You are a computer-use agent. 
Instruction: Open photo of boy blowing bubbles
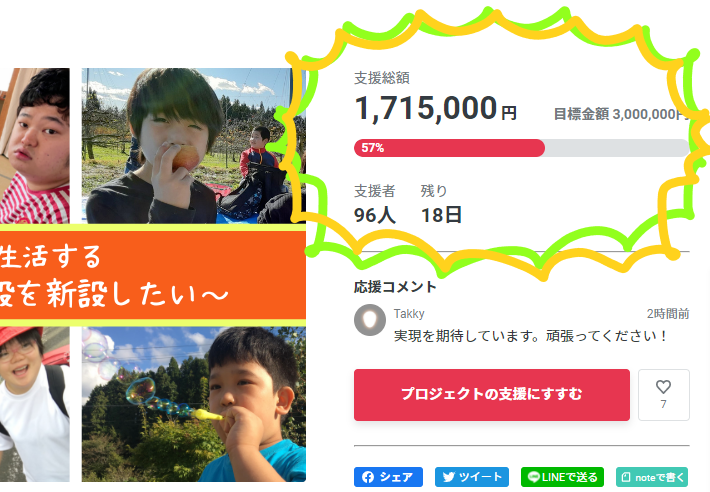pyautogui.click(x=194, y=404)
